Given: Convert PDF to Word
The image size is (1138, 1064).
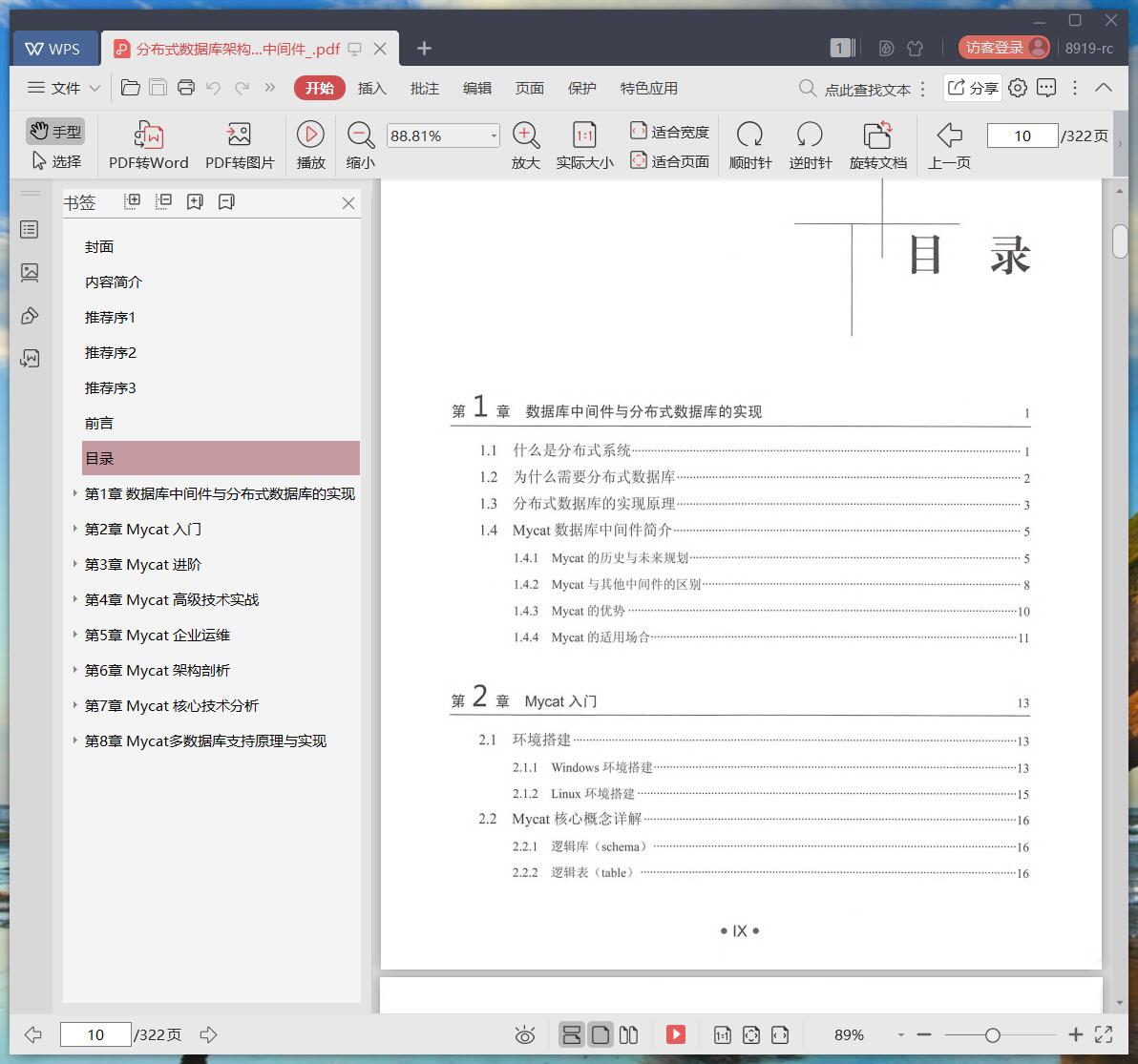Looking at the screenshot, I should click(x=148, y=145).
